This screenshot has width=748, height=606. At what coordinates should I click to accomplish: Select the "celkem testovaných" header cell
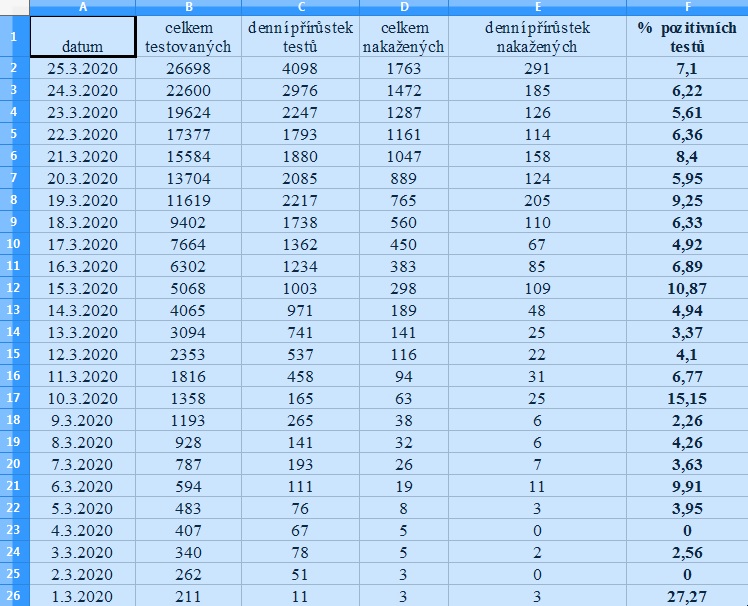188,37
